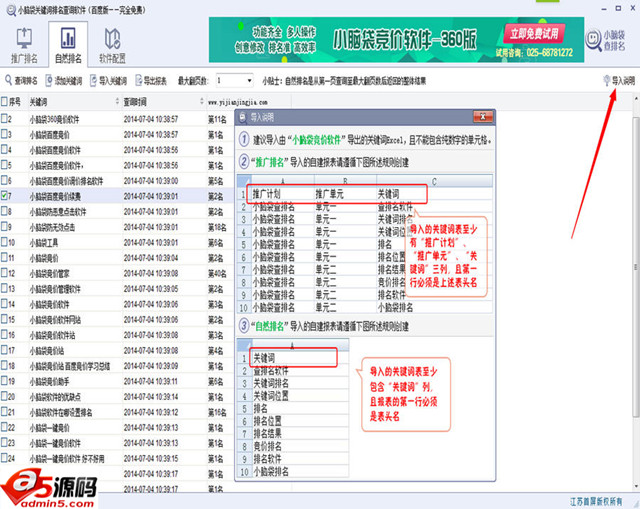Check the checkbox for row 2
This screenshot has width=640, height=509.
[4, 119]
